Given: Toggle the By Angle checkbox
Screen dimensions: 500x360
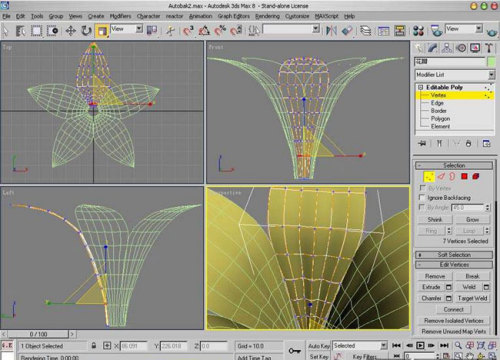Looking at the screenshot, I should 422,207.
